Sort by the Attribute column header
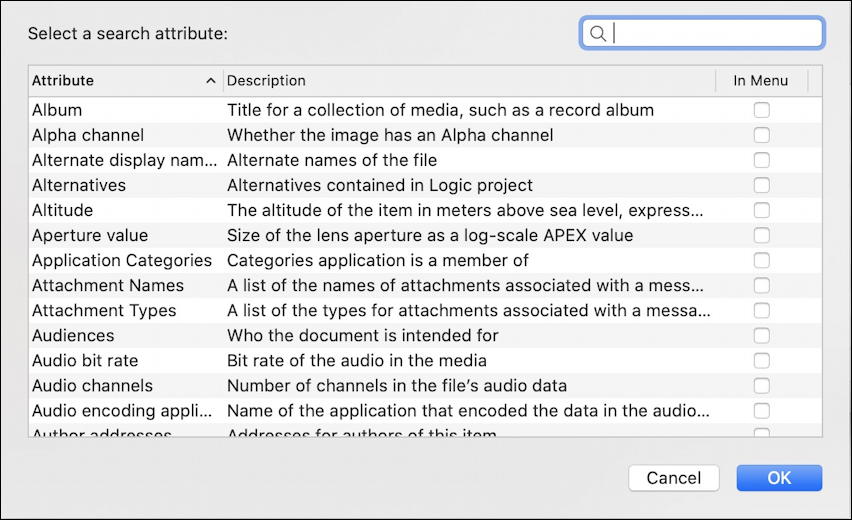Viewport: 852px width, 520px height. [126, 81]
